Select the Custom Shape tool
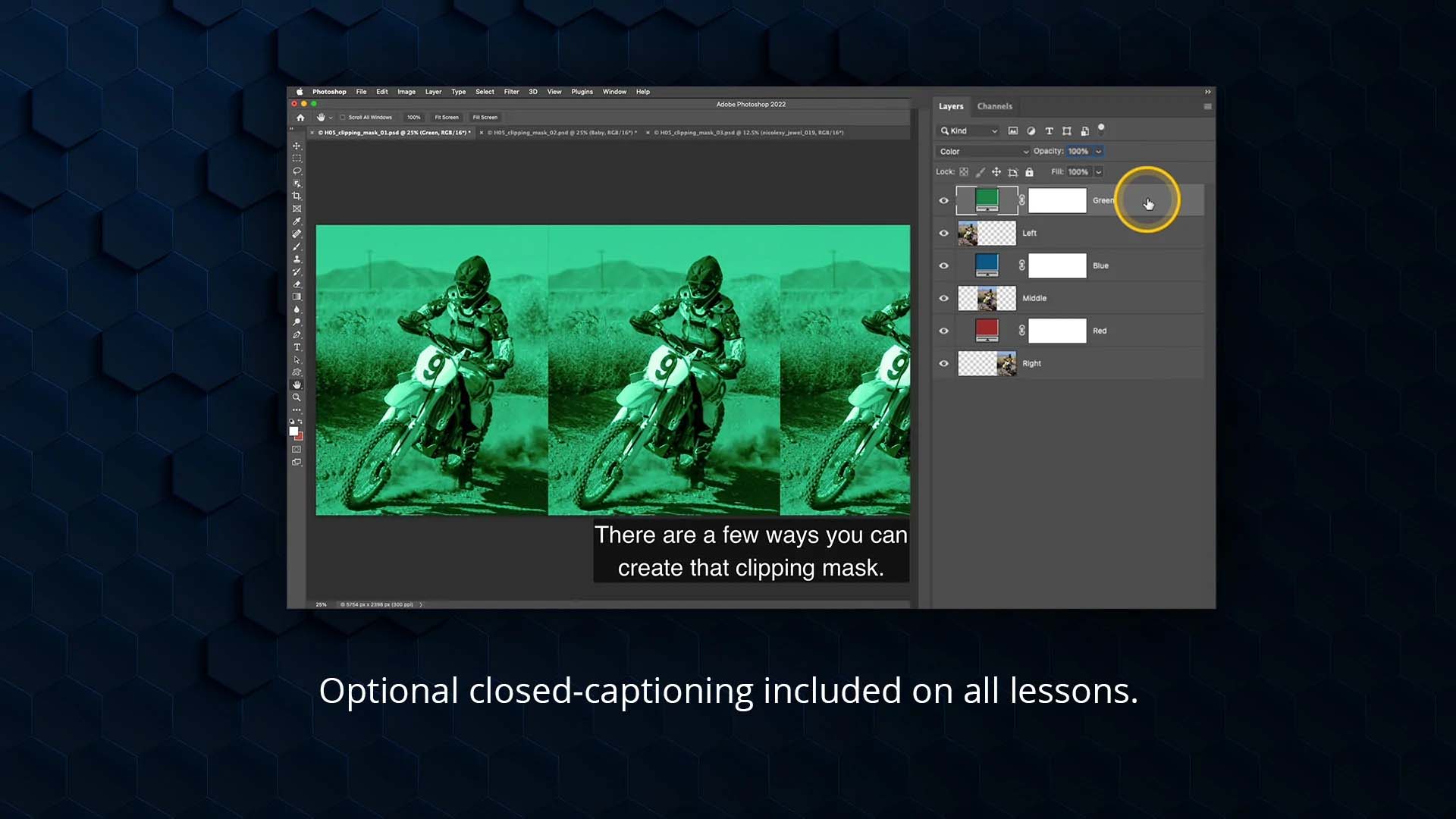 [x=297, y=372]
